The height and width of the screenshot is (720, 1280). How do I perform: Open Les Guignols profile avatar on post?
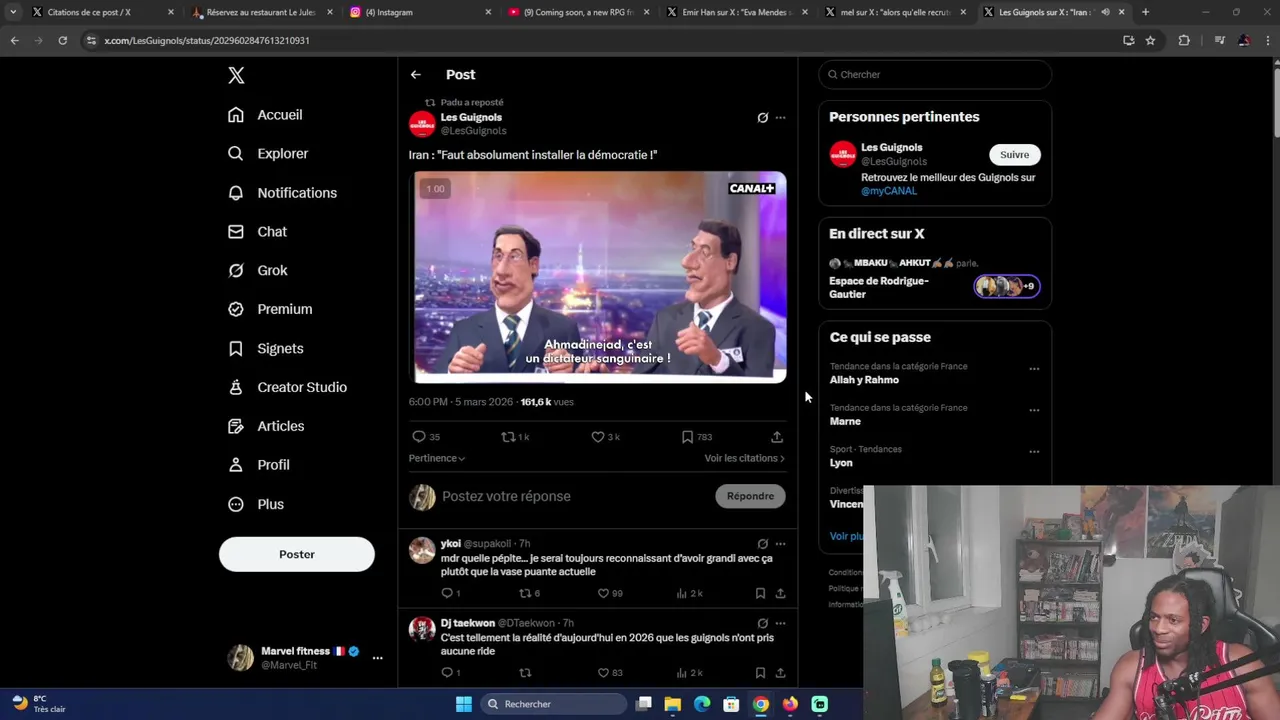(x=422, y=124)
